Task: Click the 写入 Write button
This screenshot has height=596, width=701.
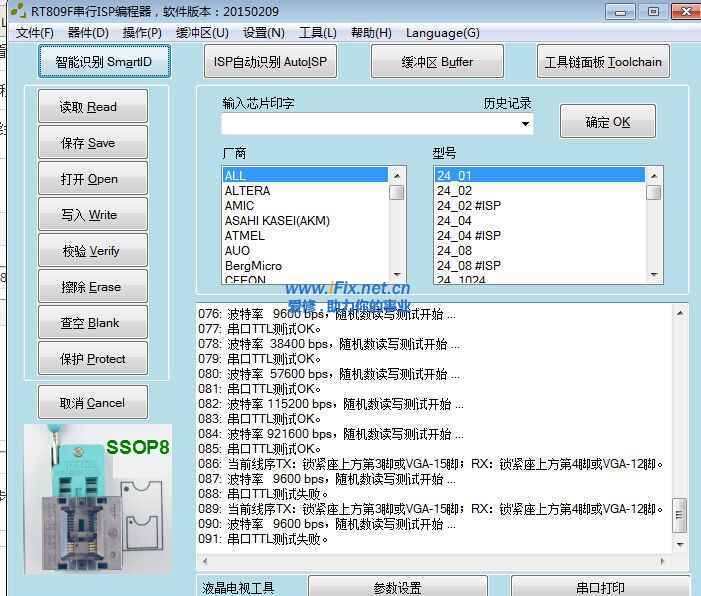Action: click(93, 214)
